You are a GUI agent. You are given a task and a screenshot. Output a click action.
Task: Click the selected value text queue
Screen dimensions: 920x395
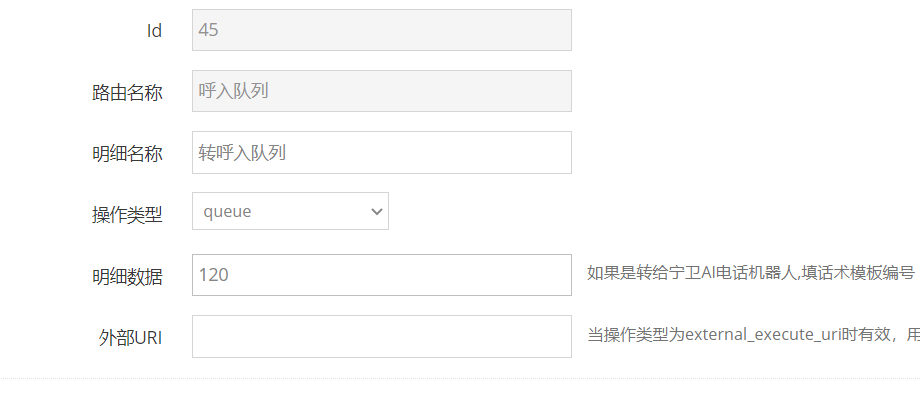pyautogui.click(x=227, y=211)
